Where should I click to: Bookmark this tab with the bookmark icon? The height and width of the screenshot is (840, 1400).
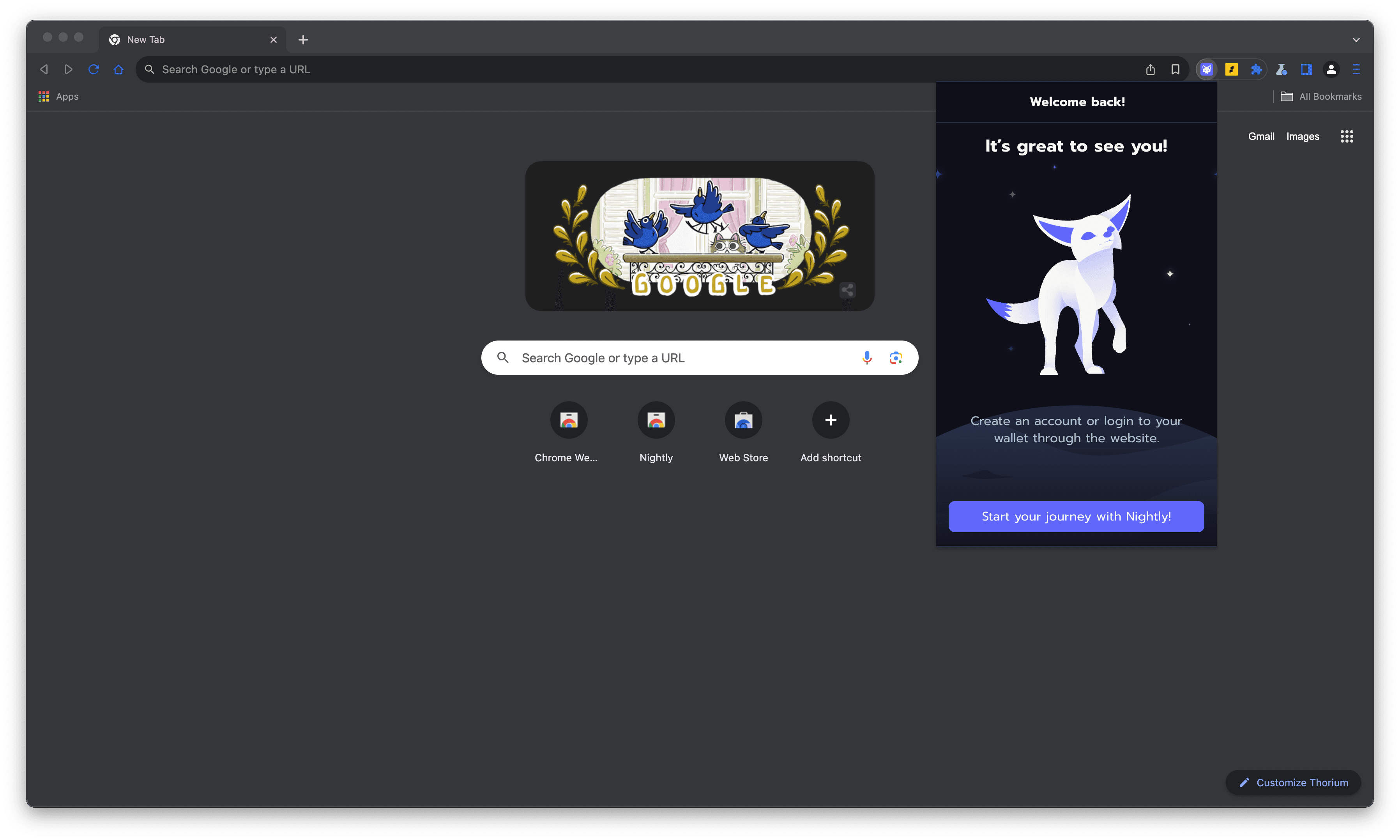1175,69
